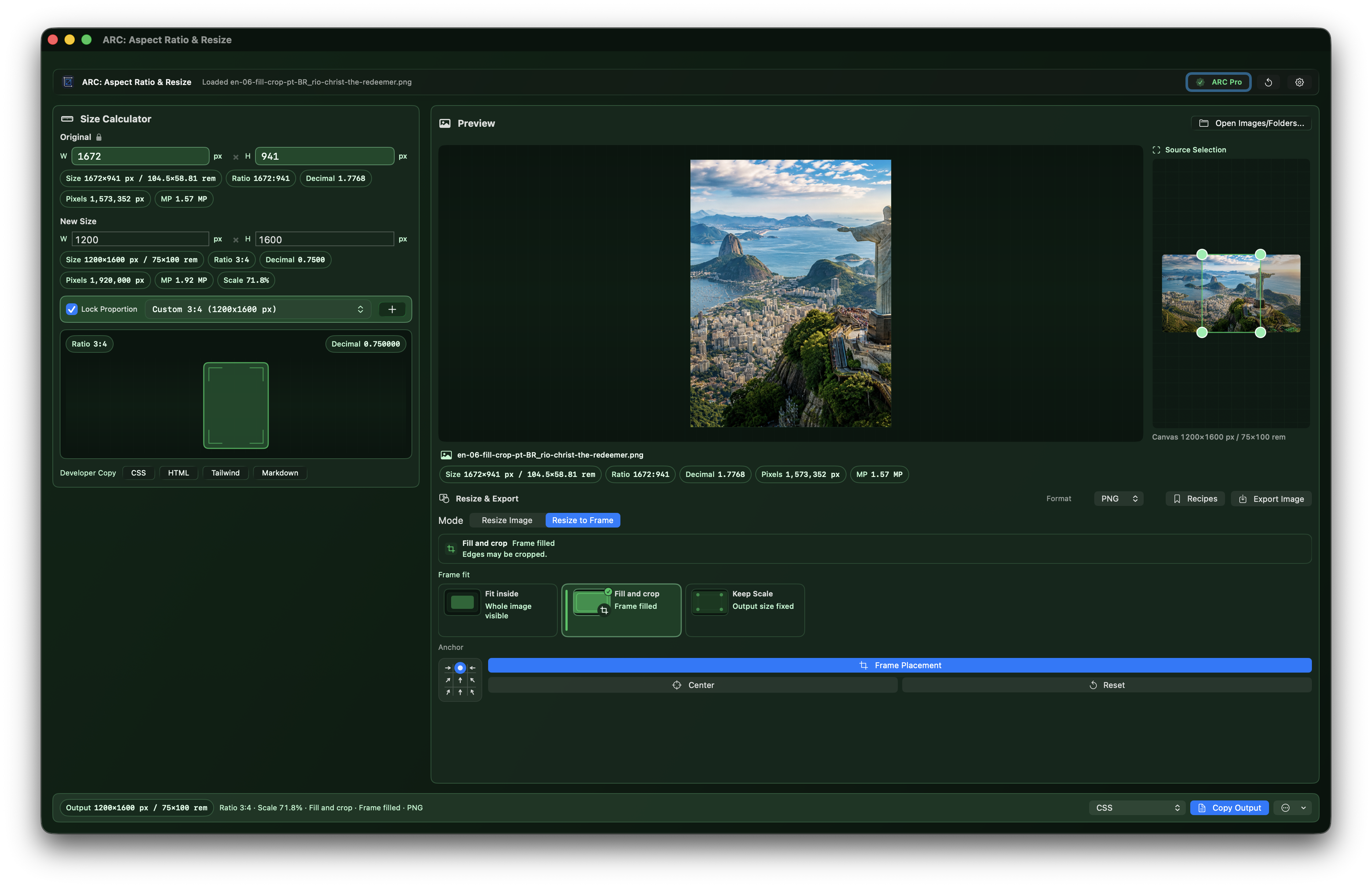Expand the chevron next to the ellipsis icon
Image resolution: width=1372 pixels, height=888 pixels.
pyautogui.click(x=1303, y=807)
